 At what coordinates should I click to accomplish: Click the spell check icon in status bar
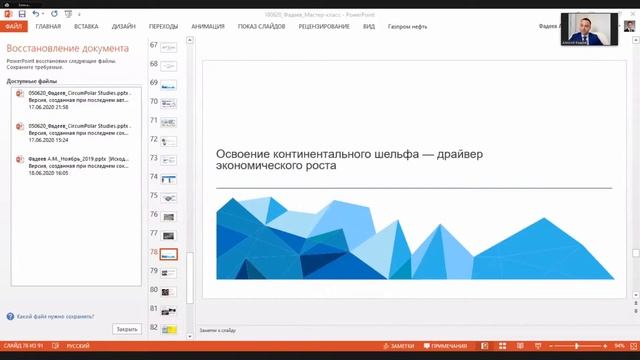click(x=56, y=346)
